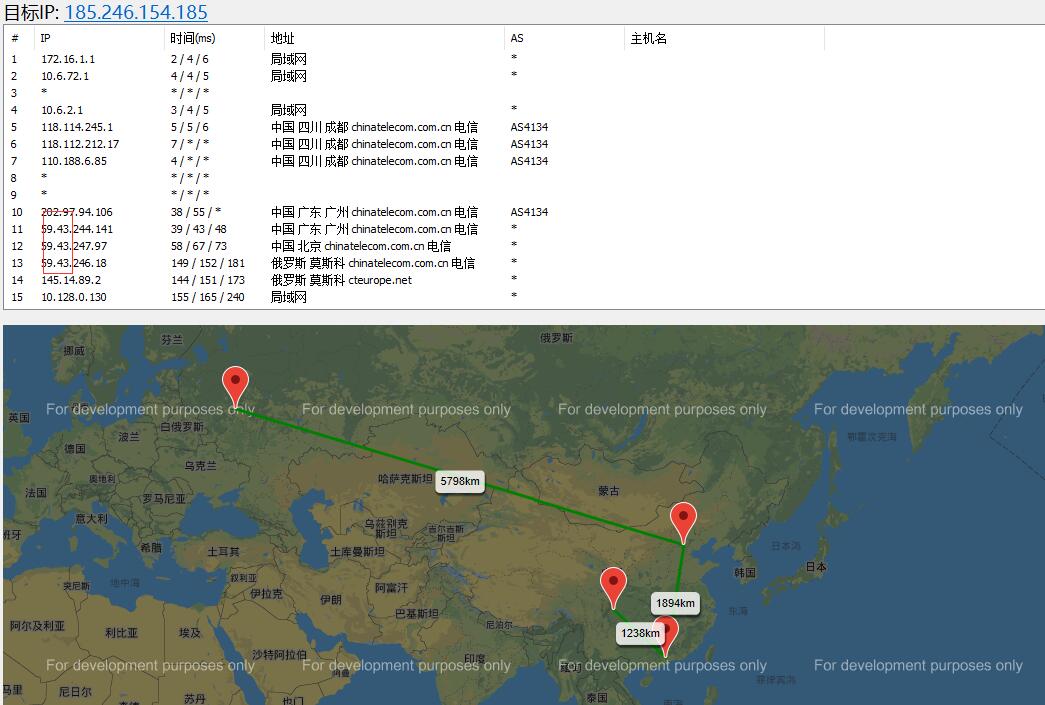Click latency value 39 / 43 / 48

click(x=199, y=229)
